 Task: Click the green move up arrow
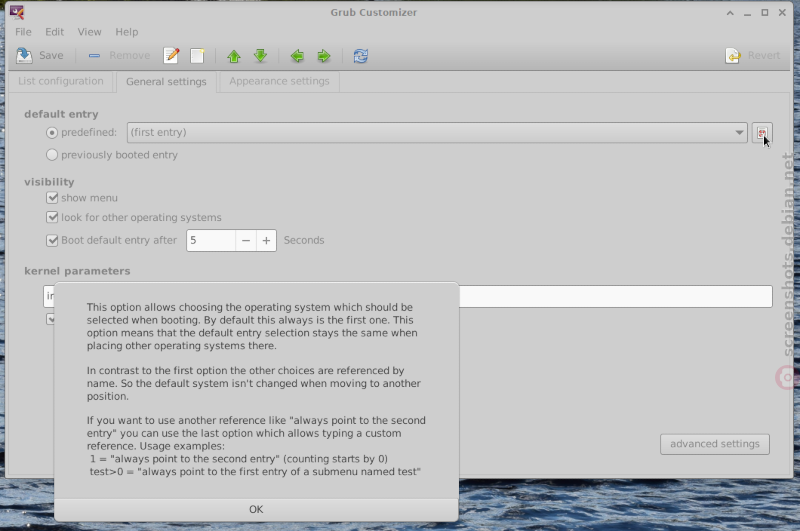pos(234,56)
